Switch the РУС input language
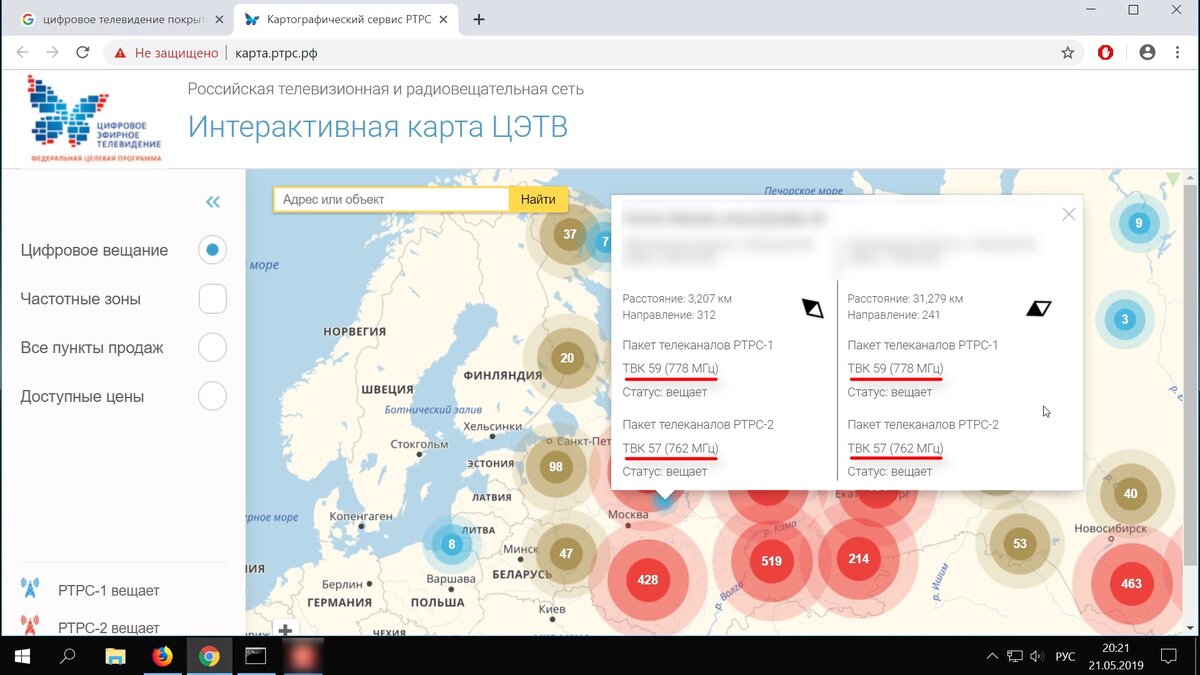Screen dimensions: 1200x675 coord(1066,656)
